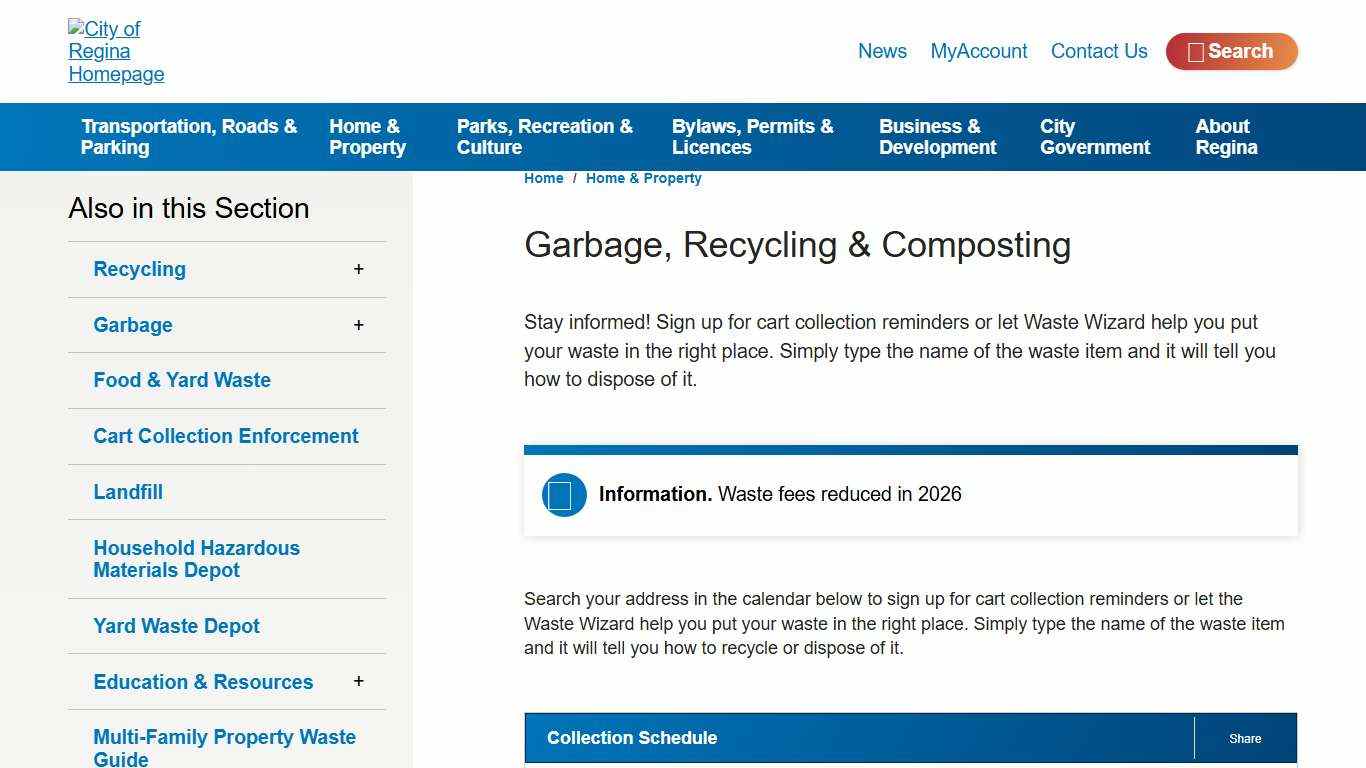Open the Transportation, Roads & Parking menu

[x=189, y=137]
